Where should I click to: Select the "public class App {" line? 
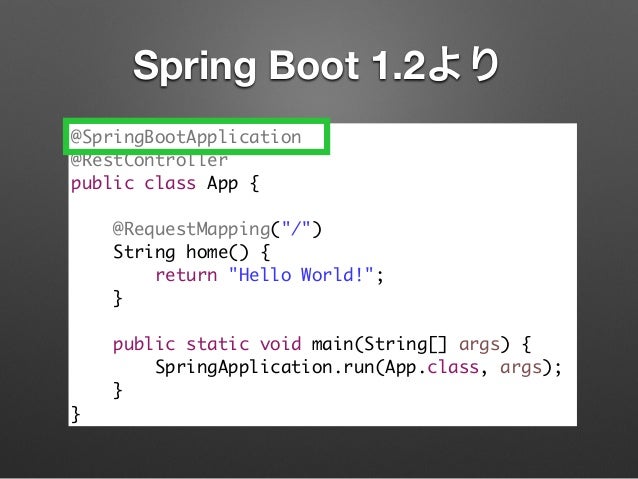coord(165,184)
